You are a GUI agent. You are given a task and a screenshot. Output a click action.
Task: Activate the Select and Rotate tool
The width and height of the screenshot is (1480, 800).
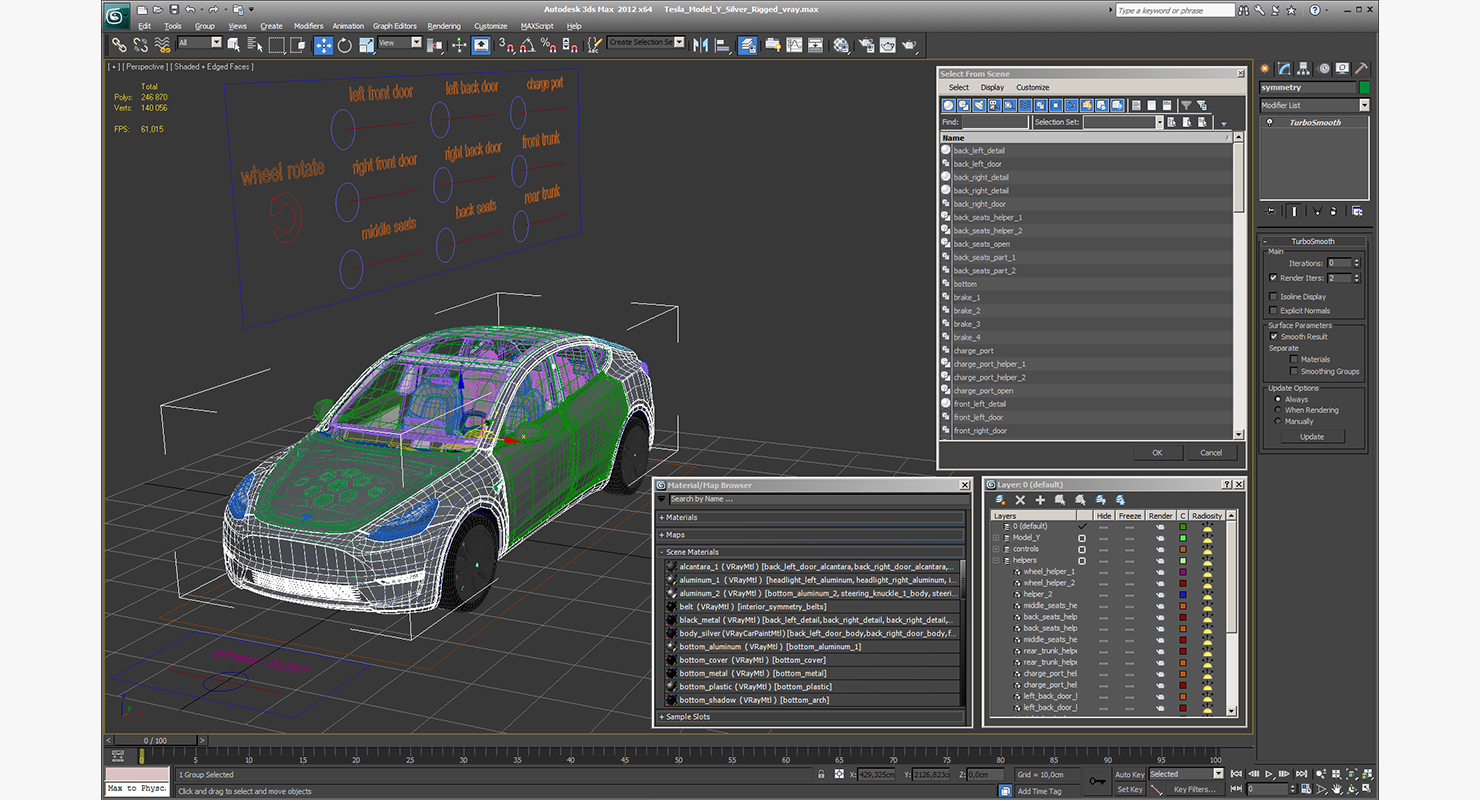tap(345, 45)
